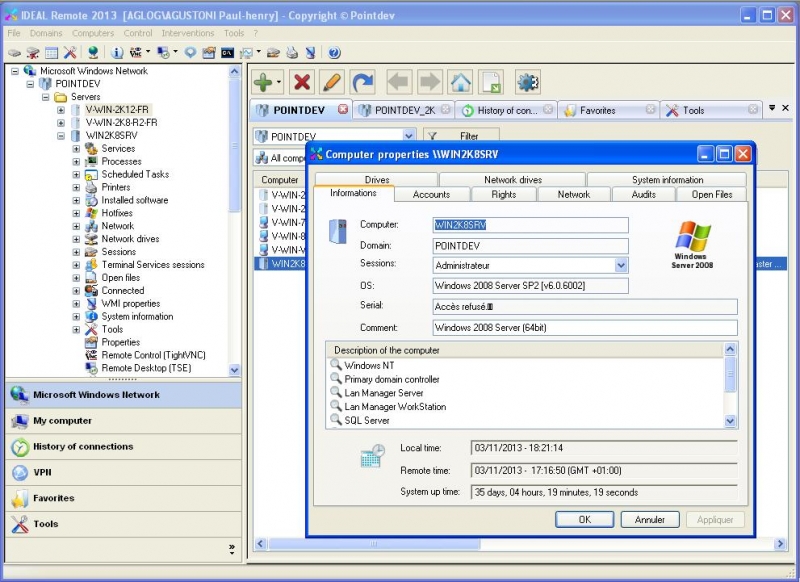
Task: Click the printer icon in top toolbar
Action: click(292, 53)
